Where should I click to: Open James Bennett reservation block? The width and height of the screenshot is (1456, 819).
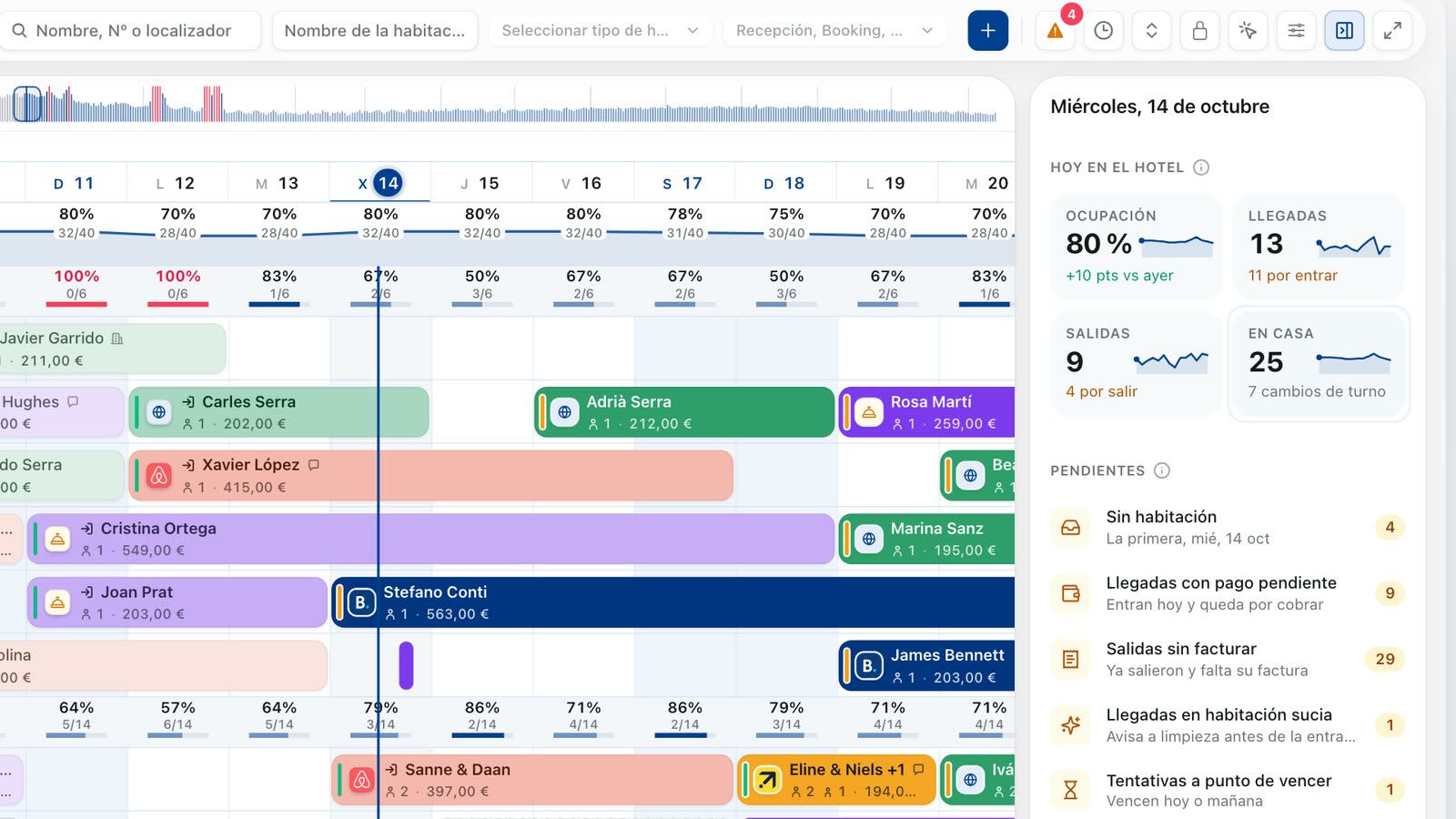pos(926,666)
